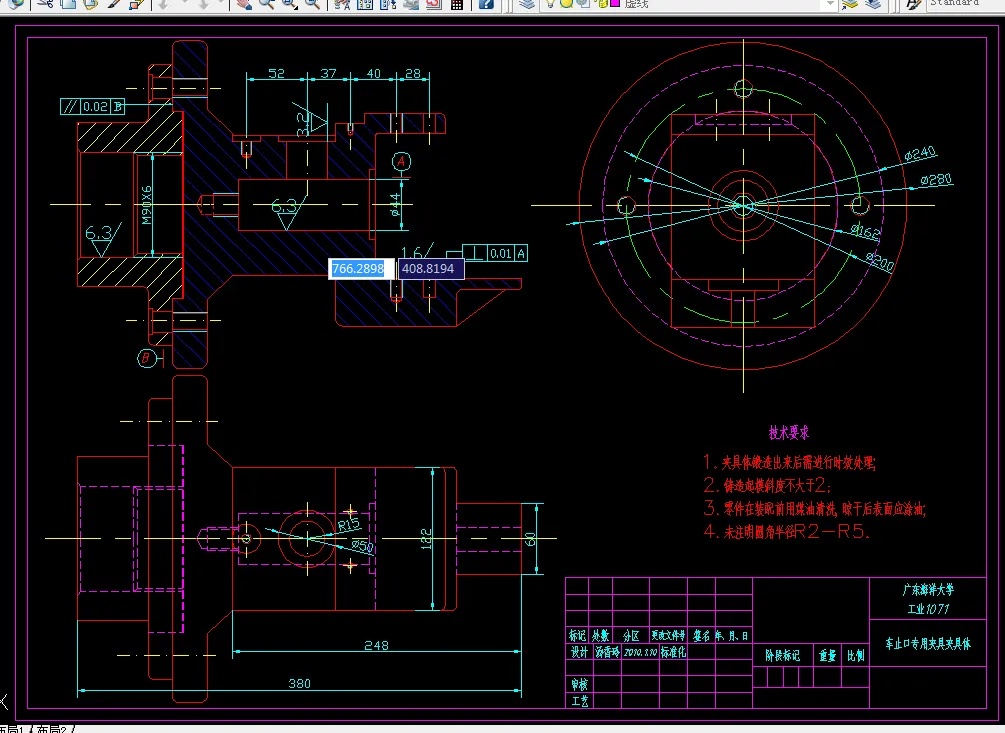Click the date 2010.3.10 cell

[x=640, y=652]
